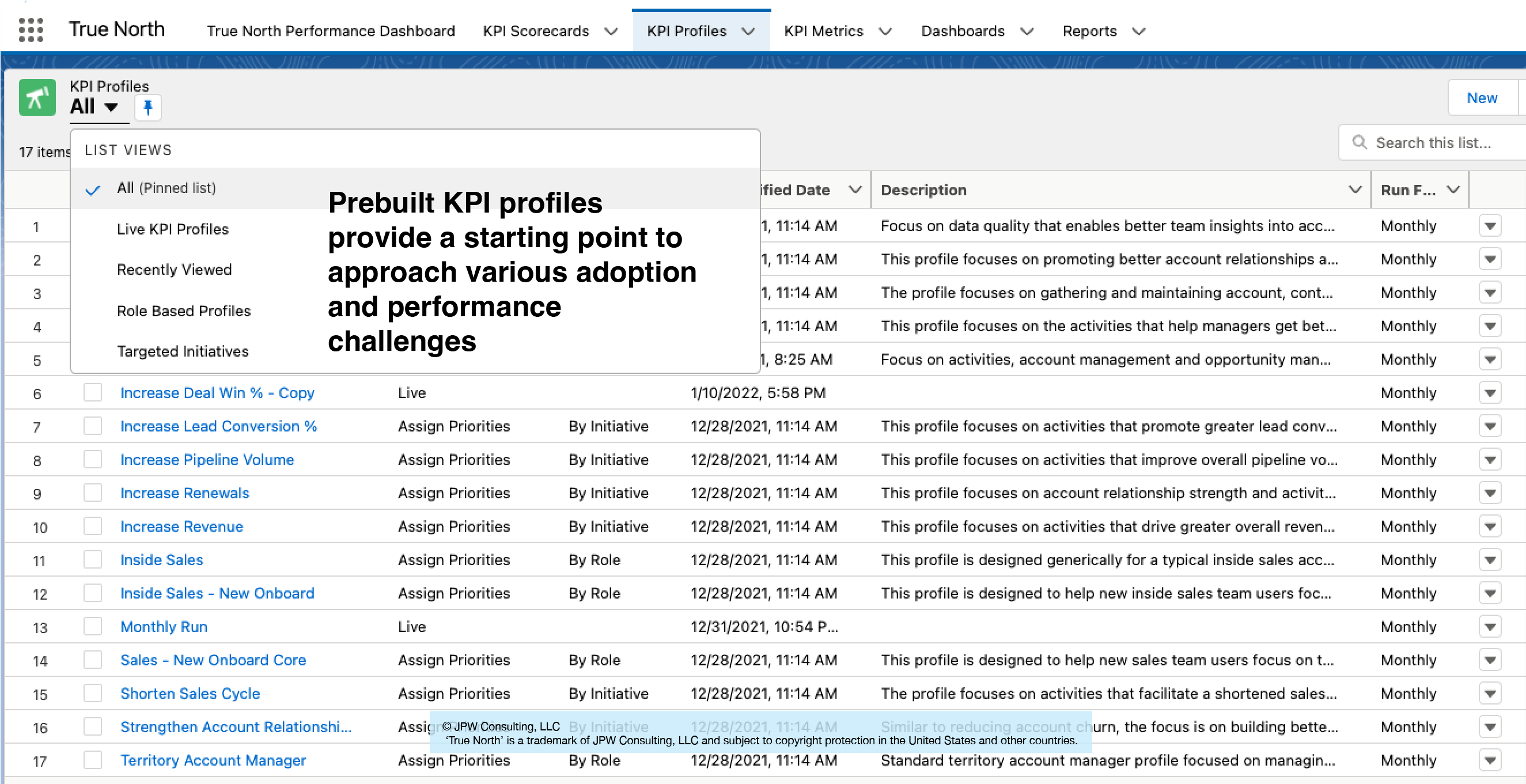The image size is (1526, 784).
Task: Open the Sales - New Onboard Core profile
Action: (213, 660)
